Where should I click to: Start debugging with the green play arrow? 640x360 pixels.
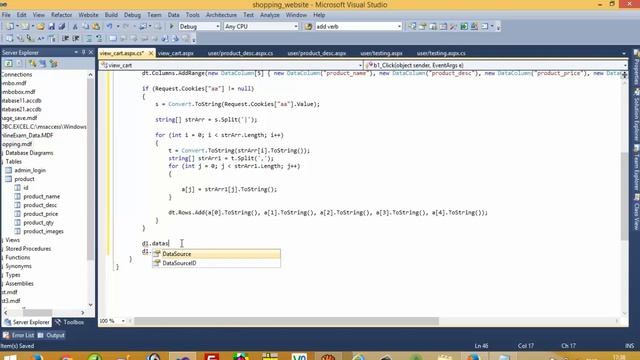171,27
